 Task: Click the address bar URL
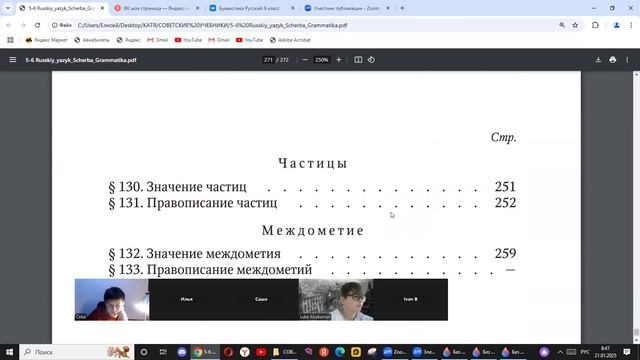click(212, 25)
